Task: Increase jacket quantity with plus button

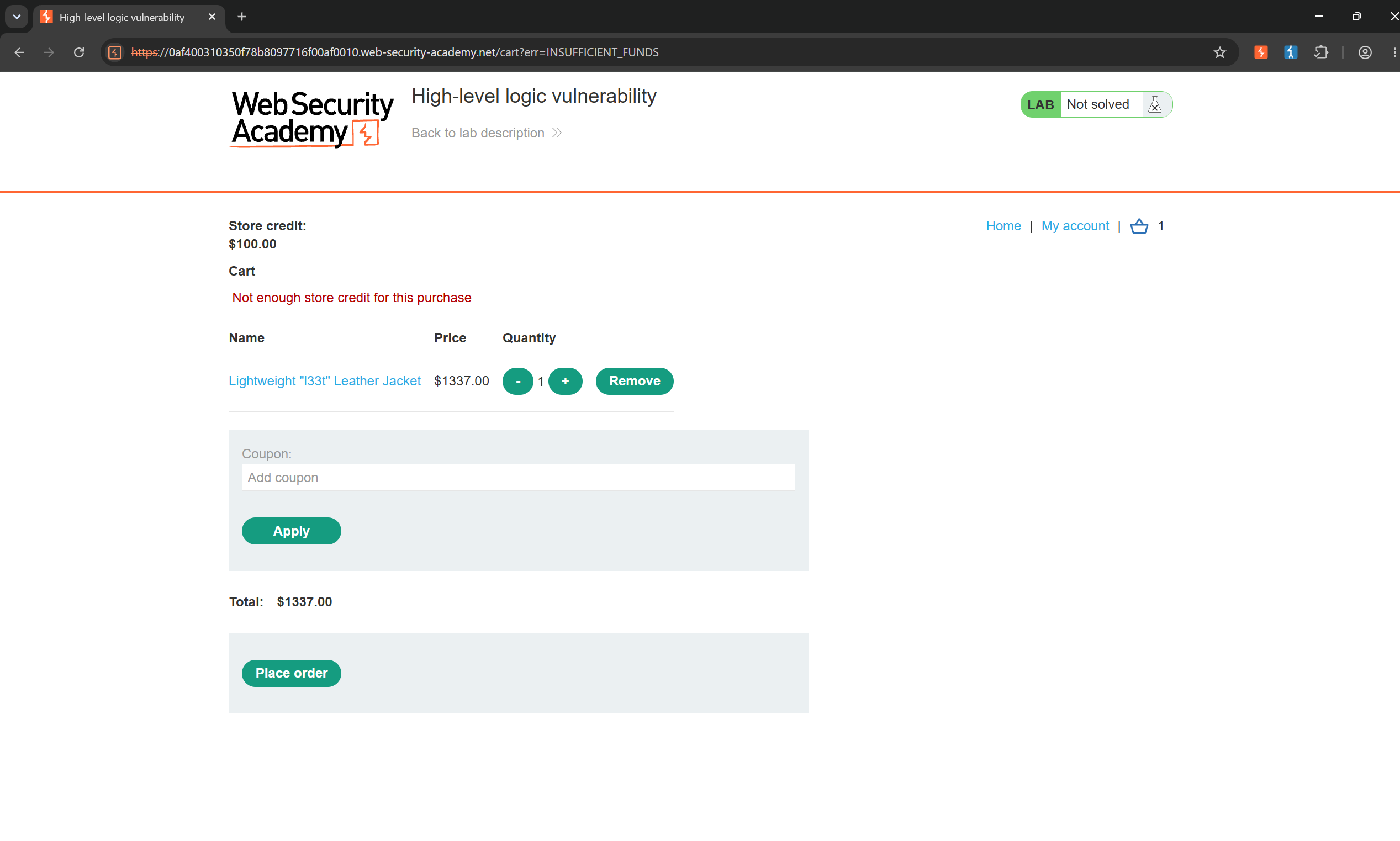Action: coord(565,382)
